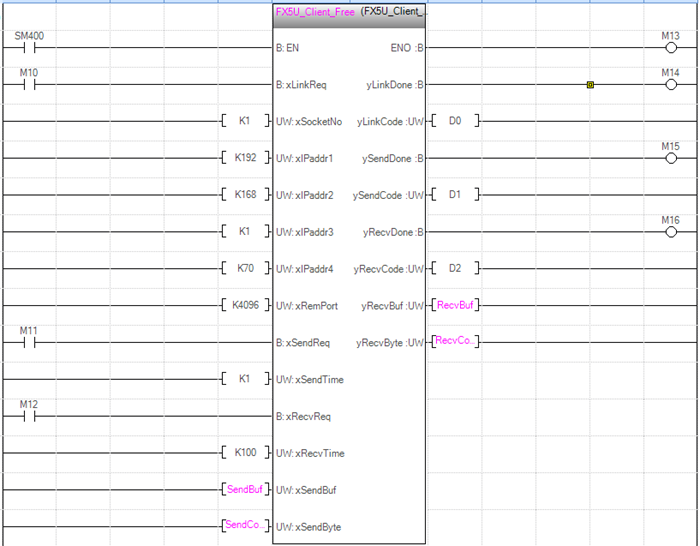Click the M12 contact feeding xRecvReq
Screen dimensions: 700x546
tap(29, 415)
